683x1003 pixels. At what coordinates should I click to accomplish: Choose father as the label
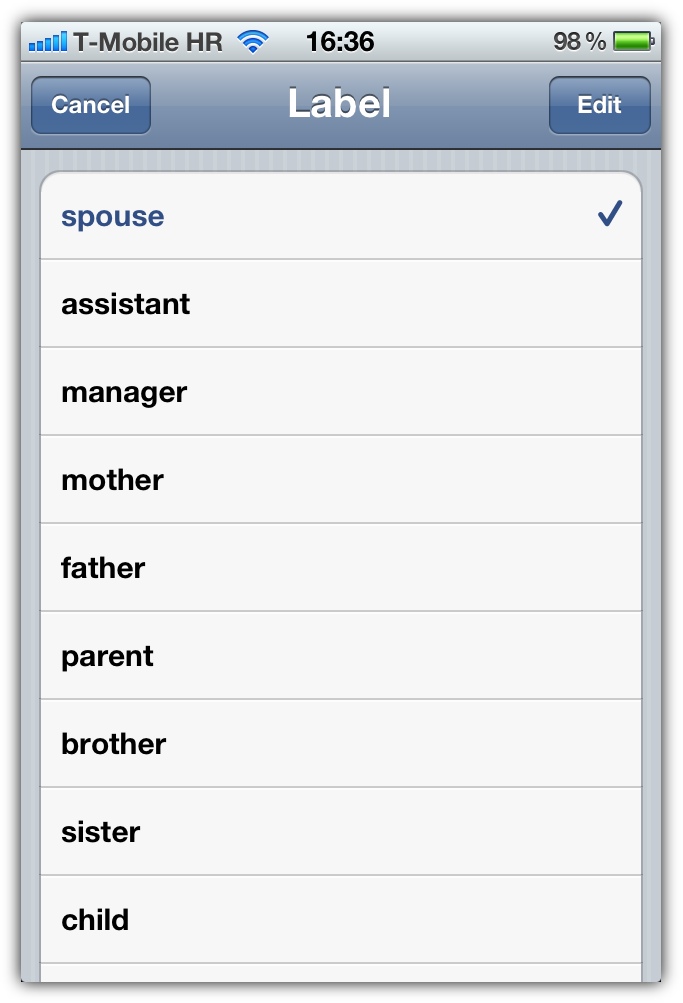pos(341,567)
